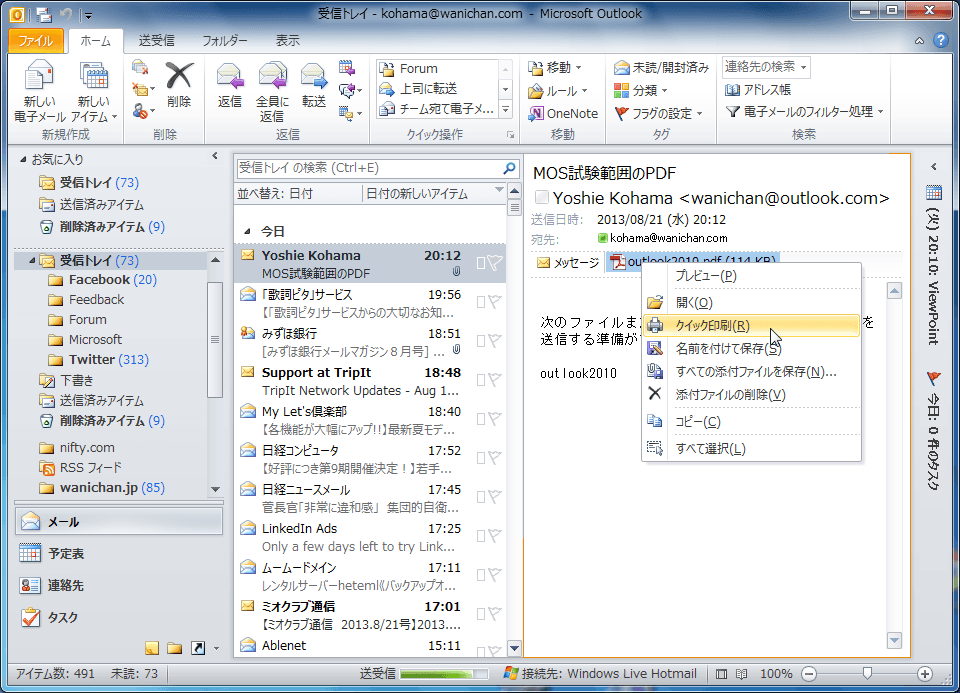This screenshot has height=693, width=960.
Task: Open Outlook help question mark icon
Action: pos(940,40)
